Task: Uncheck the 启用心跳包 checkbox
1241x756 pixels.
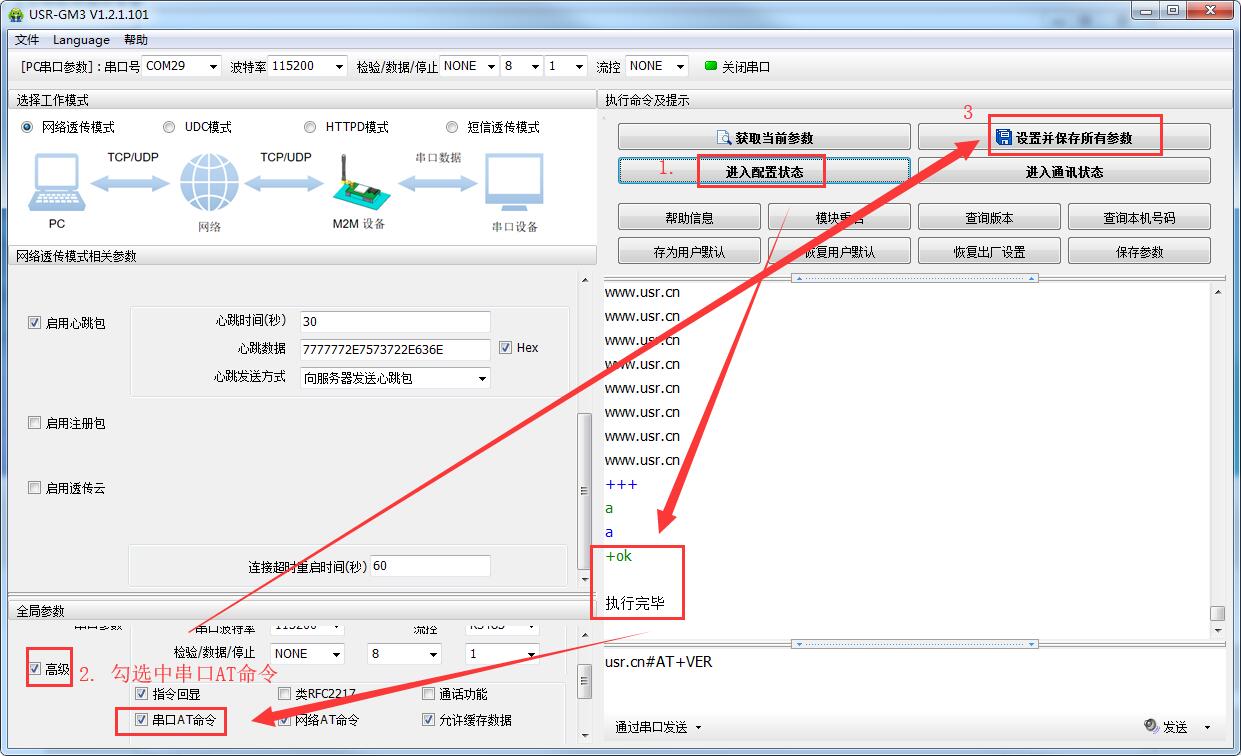Action: (35, 323)
